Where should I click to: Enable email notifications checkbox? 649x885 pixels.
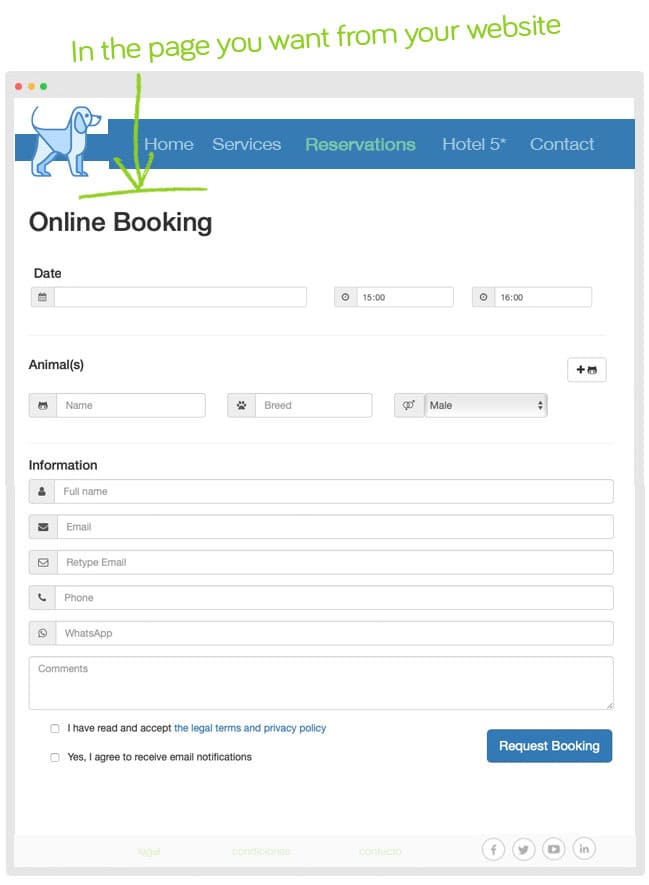point(55,757)
